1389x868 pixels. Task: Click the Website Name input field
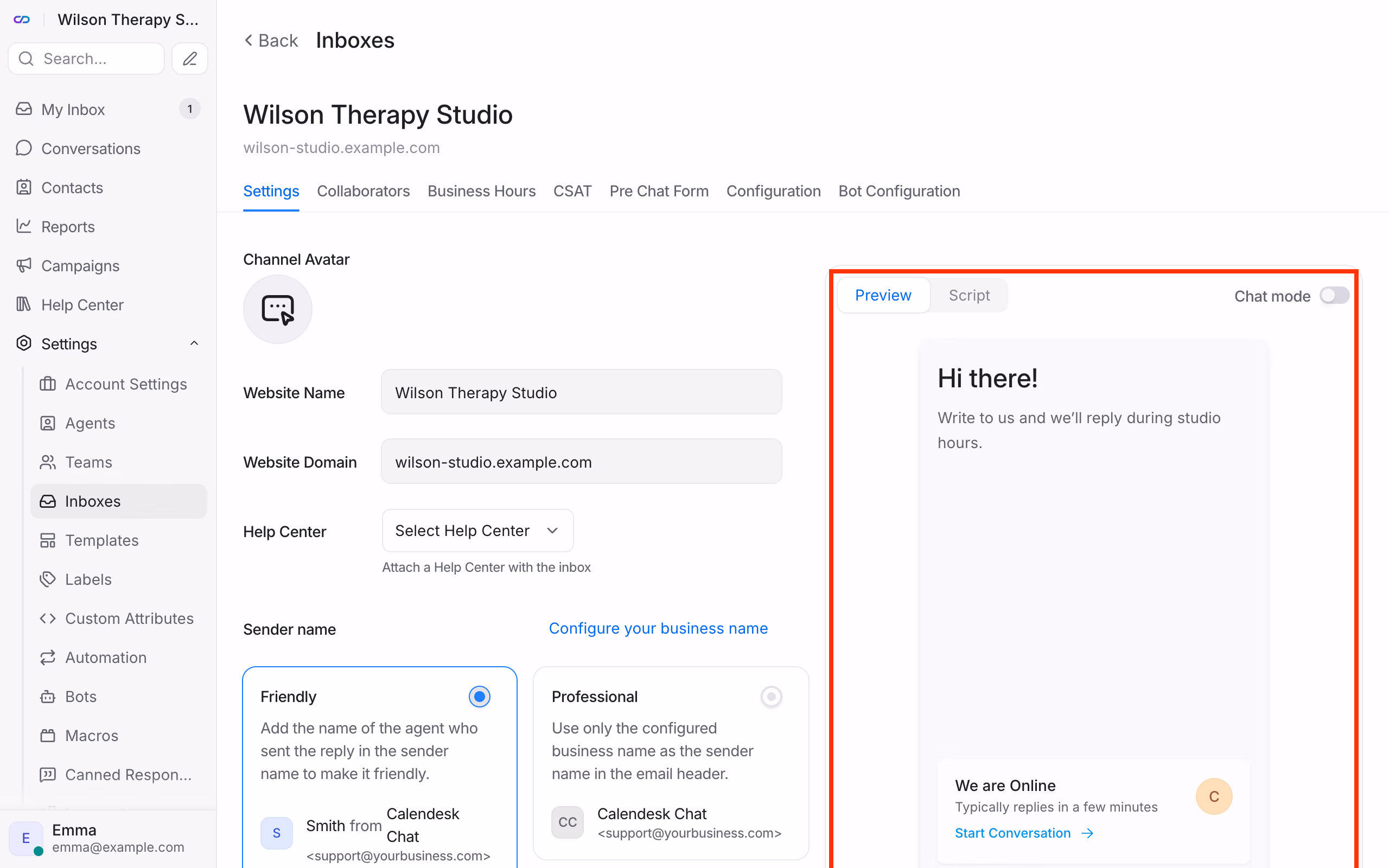[581, 392]
